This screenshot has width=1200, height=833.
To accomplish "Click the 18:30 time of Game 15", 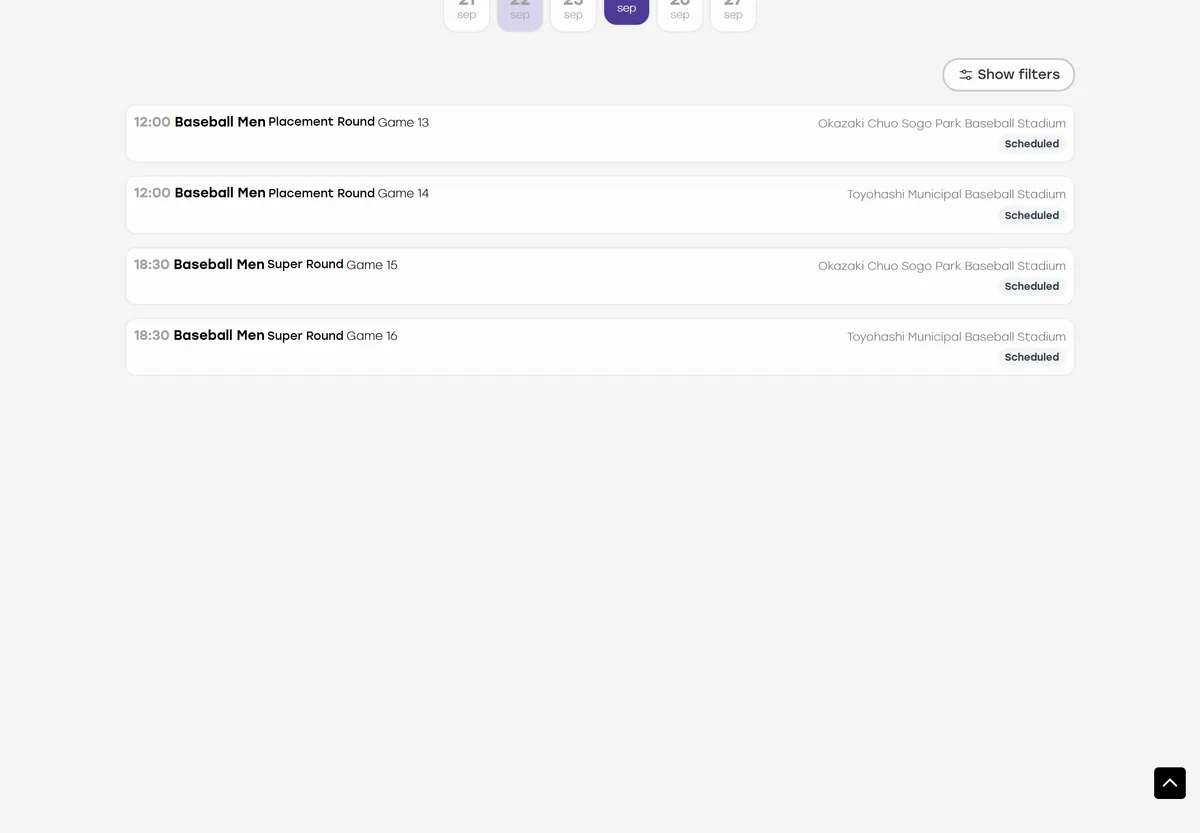I will tap(152, 265).
